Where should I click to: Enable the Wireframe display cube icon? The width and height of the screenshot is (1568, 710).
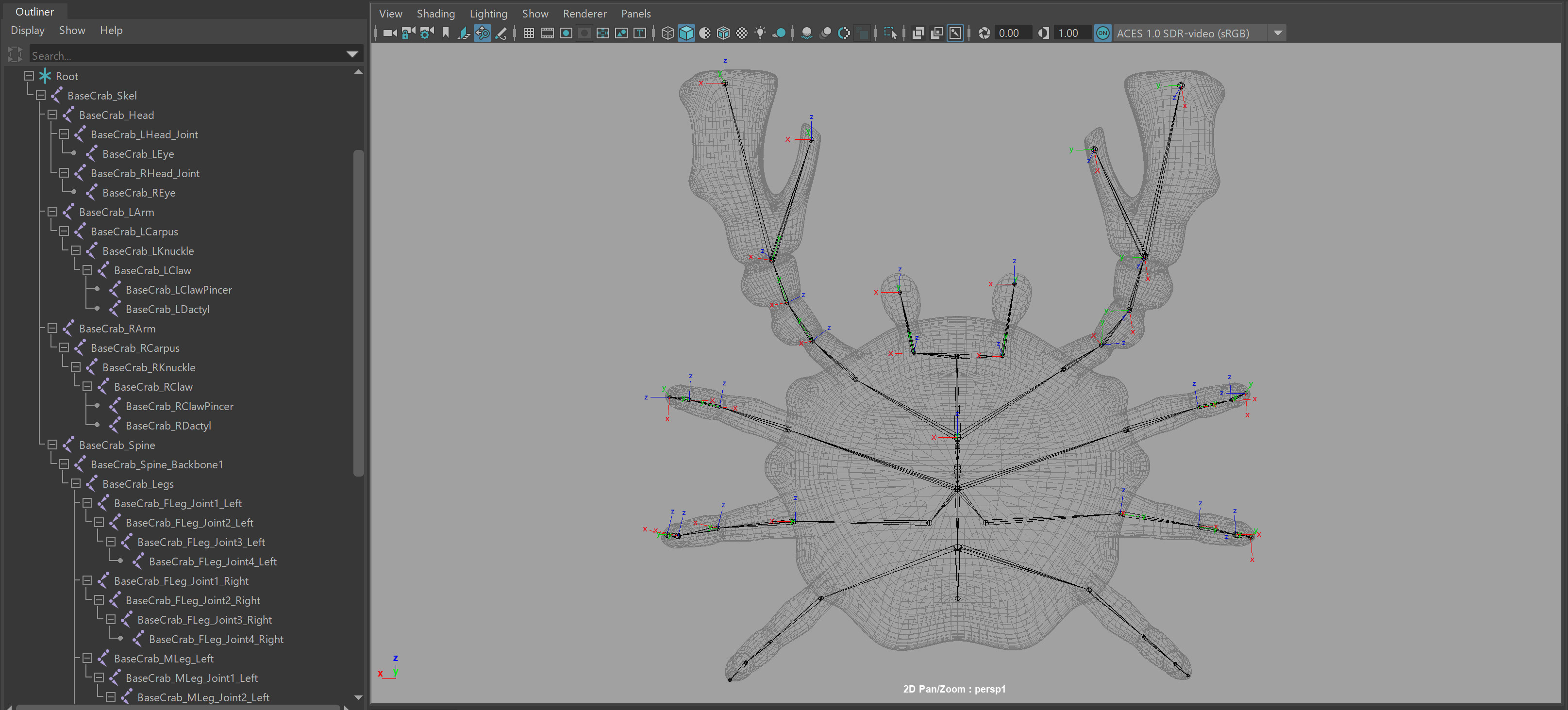point(668,33)
